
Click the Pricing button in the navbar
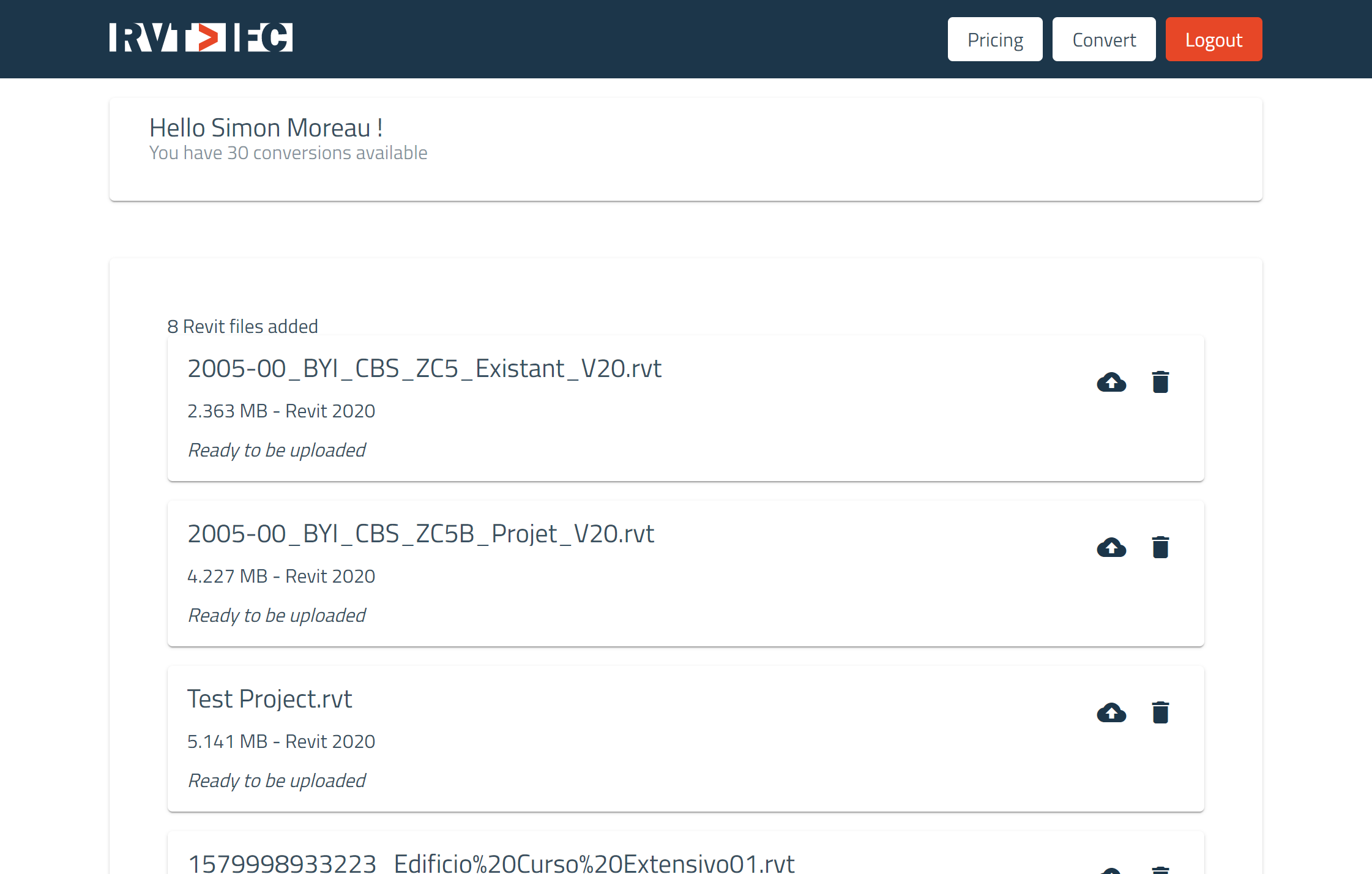coord(995,39)
